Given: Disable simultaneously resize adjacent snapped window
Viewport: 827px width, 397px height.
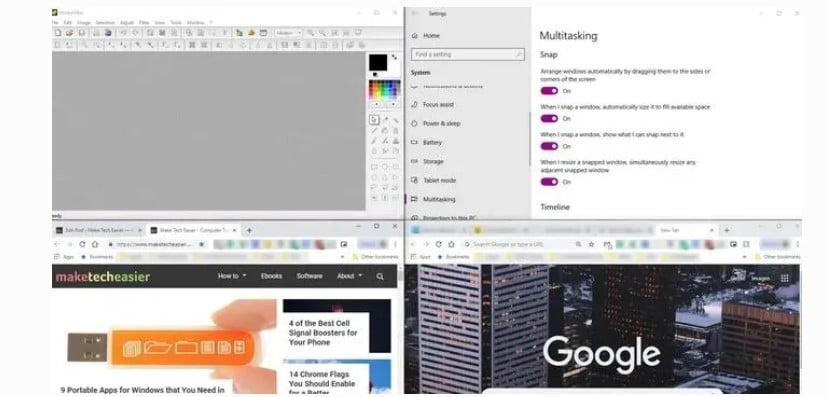Looking at the screenshot, I should [x=549, y=182].
